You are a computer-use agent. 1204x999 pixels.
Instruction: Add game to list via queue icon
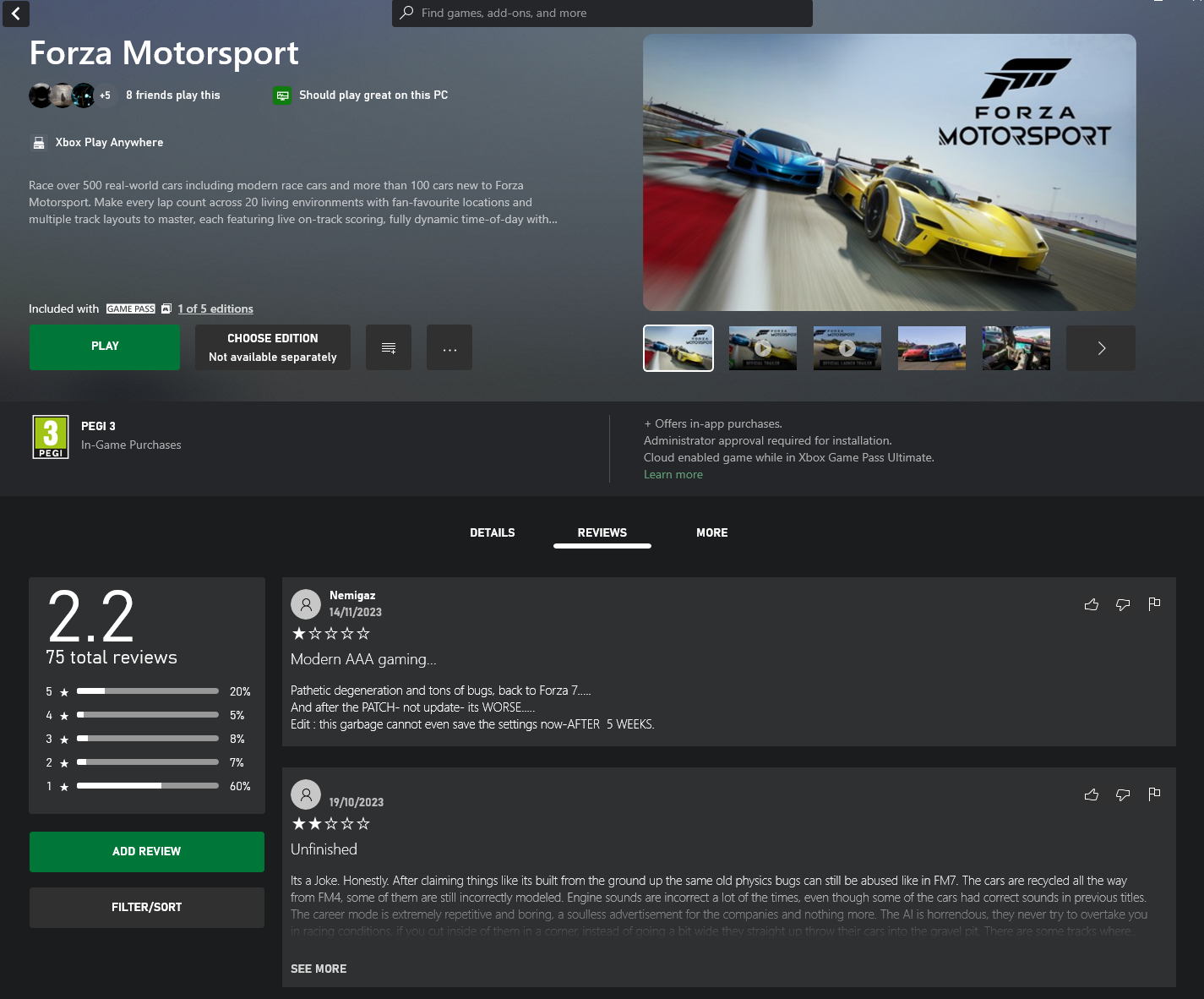(389, 347)
